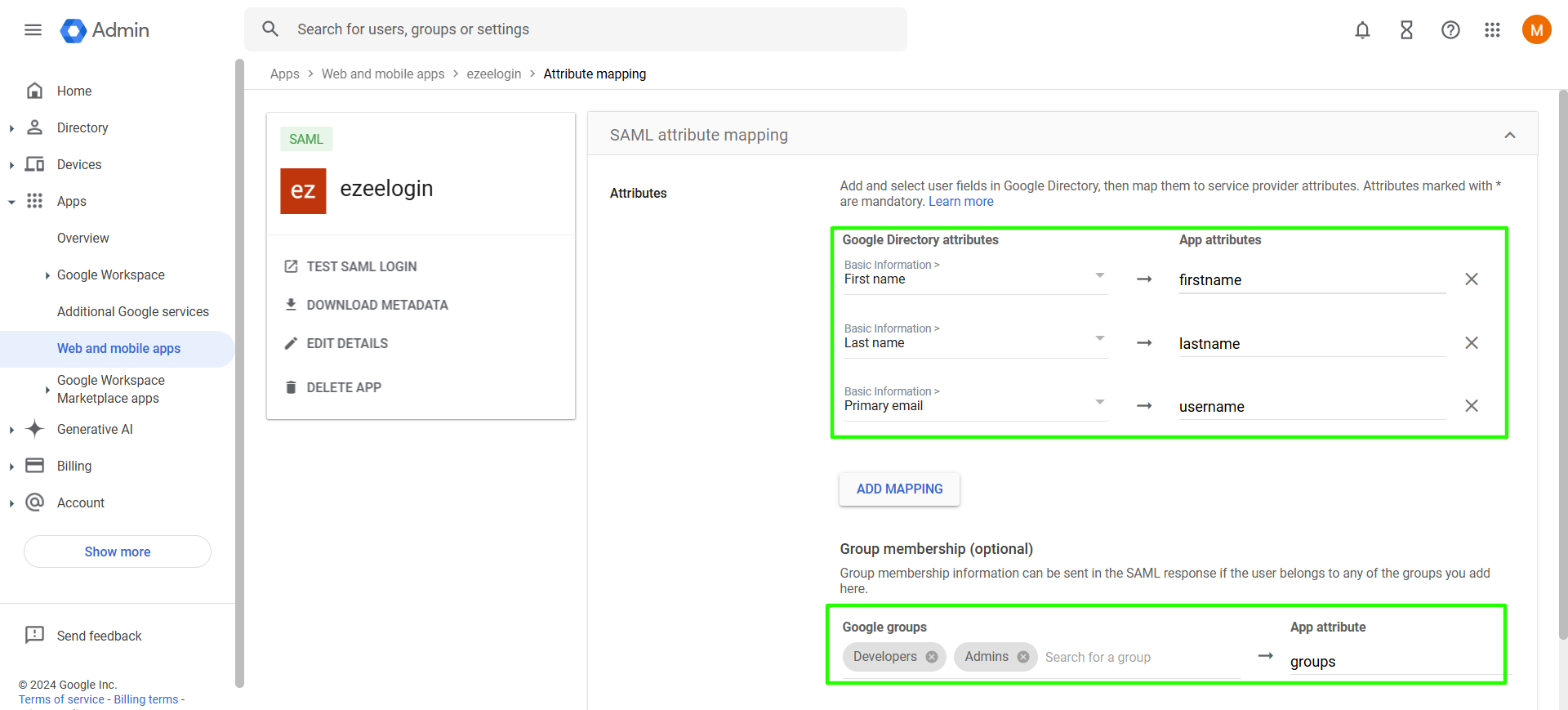Remove the Admins group chip

click(1023, 657)
